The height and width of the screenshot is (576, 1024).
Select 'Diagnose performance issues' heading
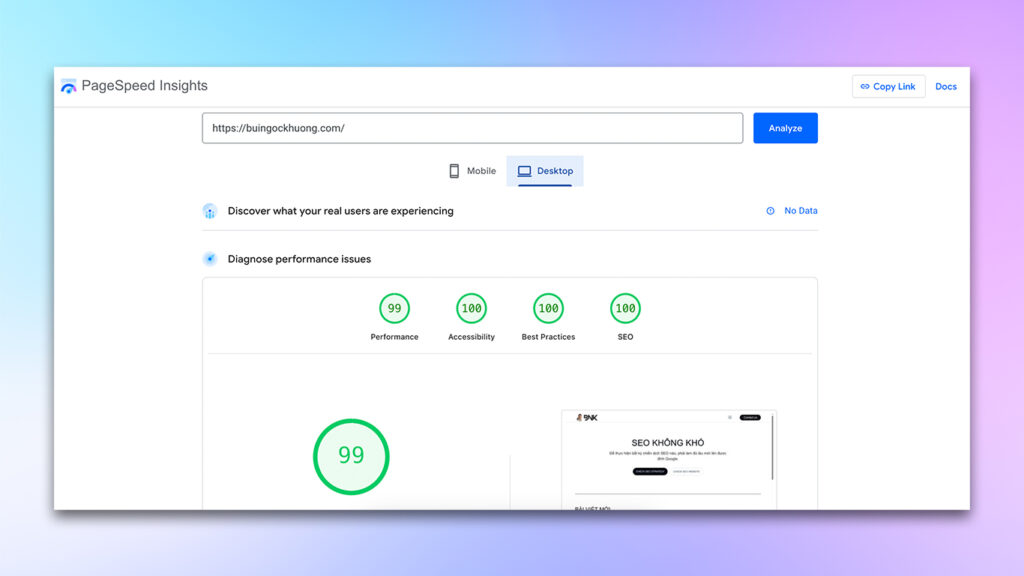point(299,259)
